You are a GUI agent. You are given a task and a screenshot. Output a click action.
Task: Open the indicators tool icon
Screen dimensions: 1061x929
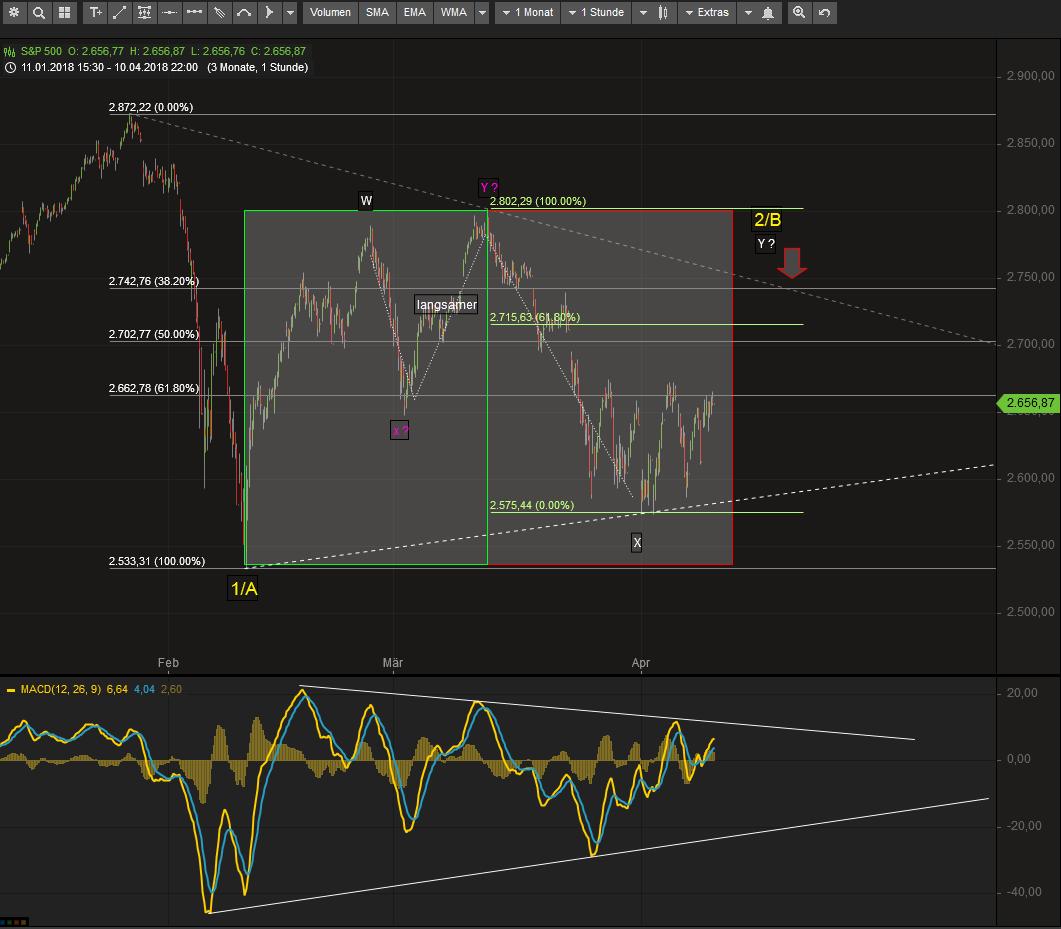[144, 13]
